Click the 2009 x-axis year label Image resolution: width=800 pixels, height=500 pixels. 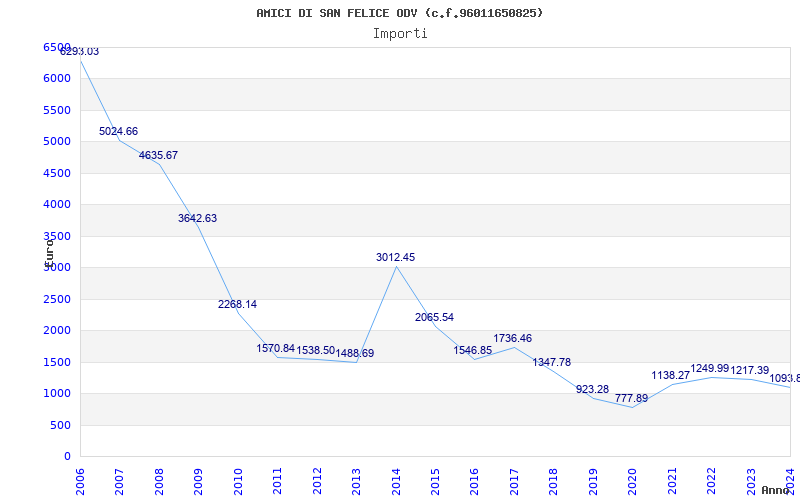(198, 481)
